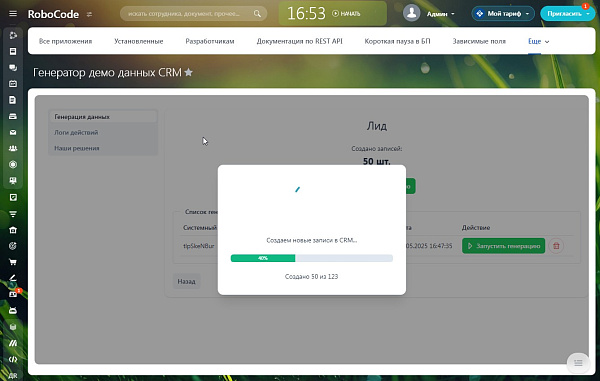Switch to Документация по REST API tab

click(x=299, y=41)
